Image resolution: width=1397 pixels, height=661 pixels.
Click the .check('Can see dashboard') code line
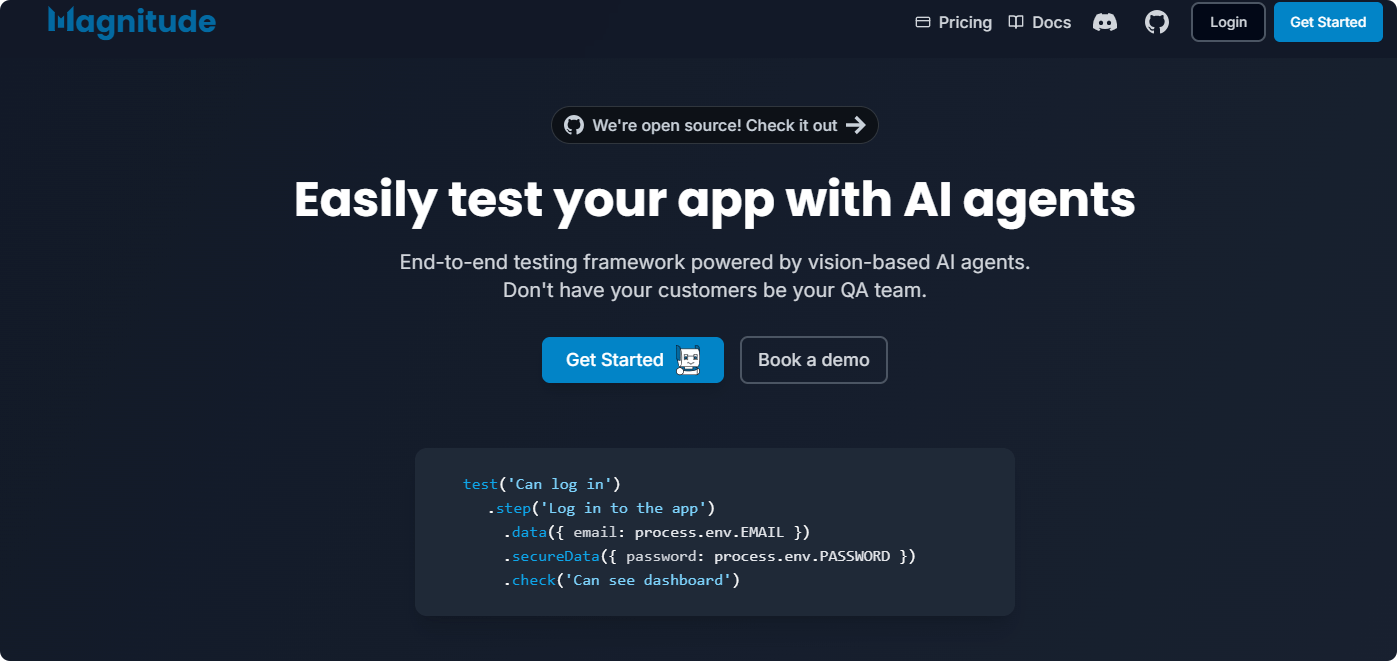click(x=622, y=580)
